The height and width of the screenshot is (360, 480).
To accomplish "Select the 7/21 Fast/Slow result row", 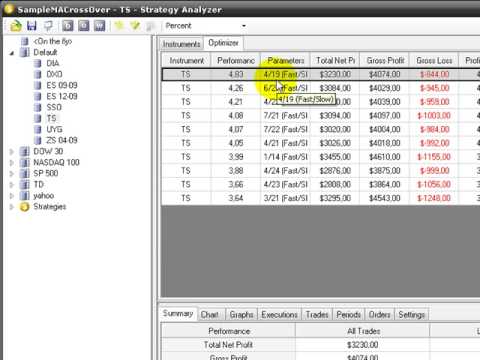I will (320, 116).
